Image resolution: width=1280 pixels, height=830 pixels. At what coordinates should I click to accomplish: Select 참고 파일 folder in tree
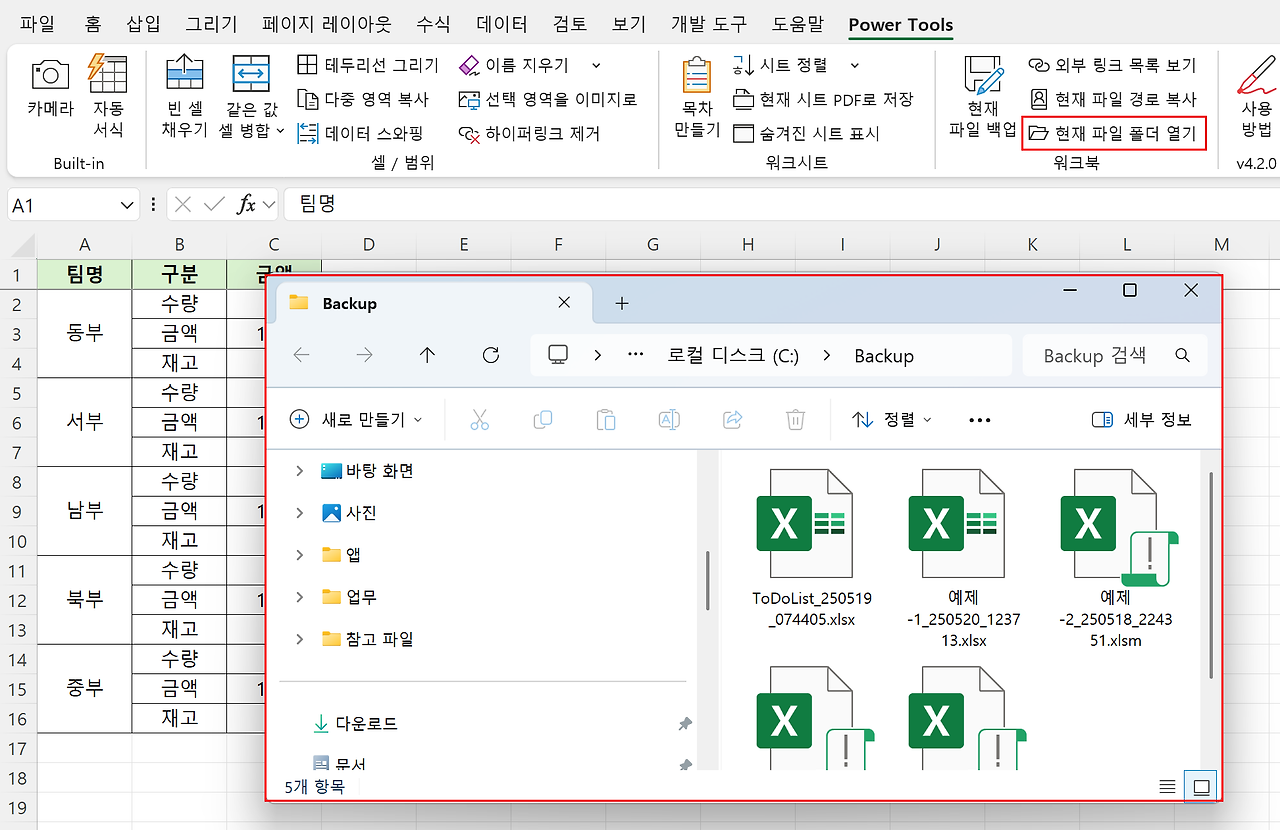tap(367, 639)
